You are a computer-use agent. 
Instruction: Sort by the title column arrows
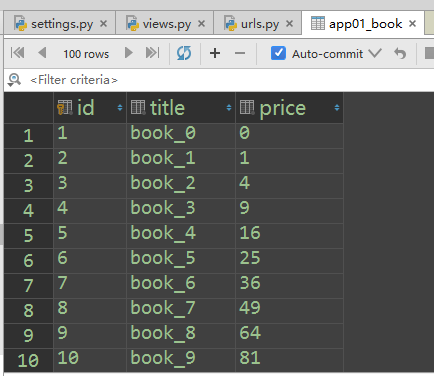(x=229, y=108)
